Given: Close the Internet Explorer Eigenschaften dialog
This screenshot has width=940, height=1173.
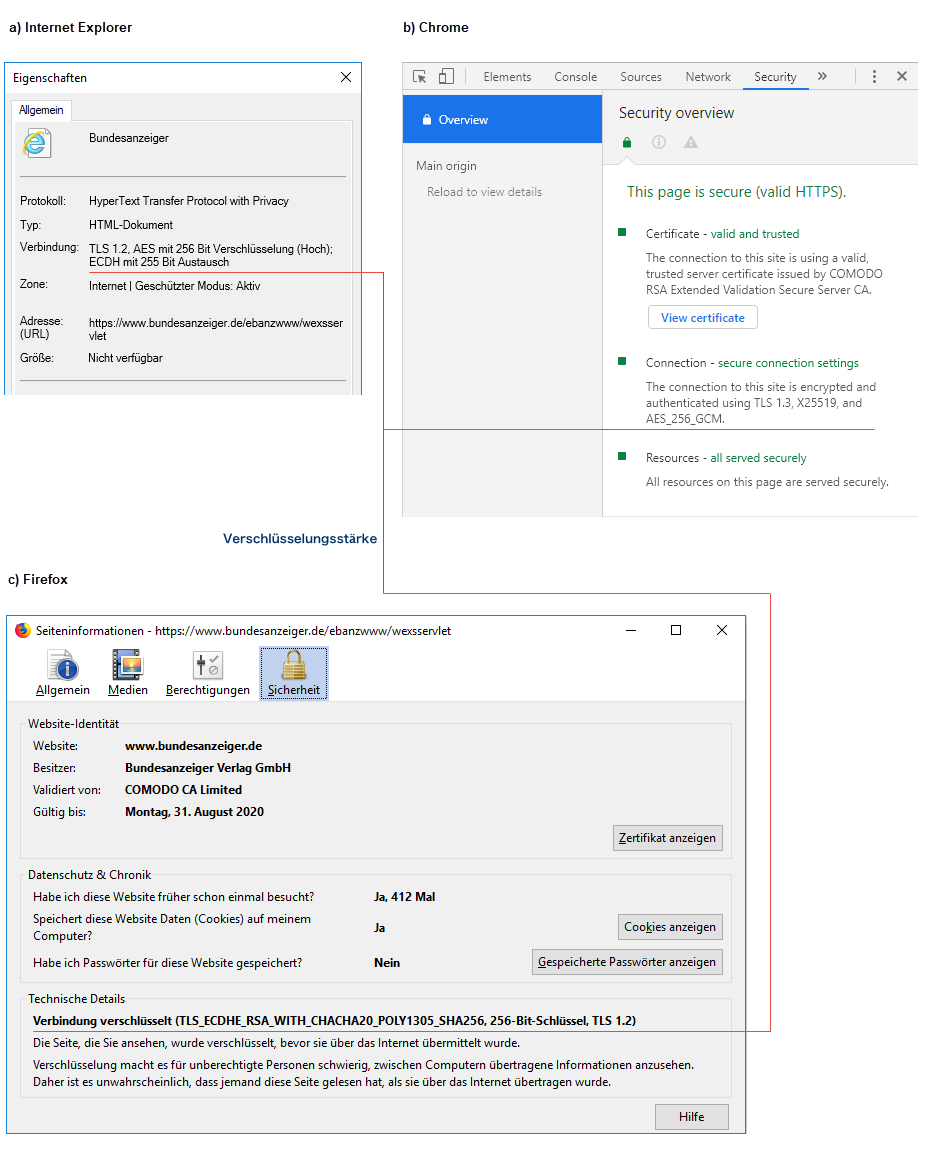Looking at the screenshot, I should tap(345, 77).
